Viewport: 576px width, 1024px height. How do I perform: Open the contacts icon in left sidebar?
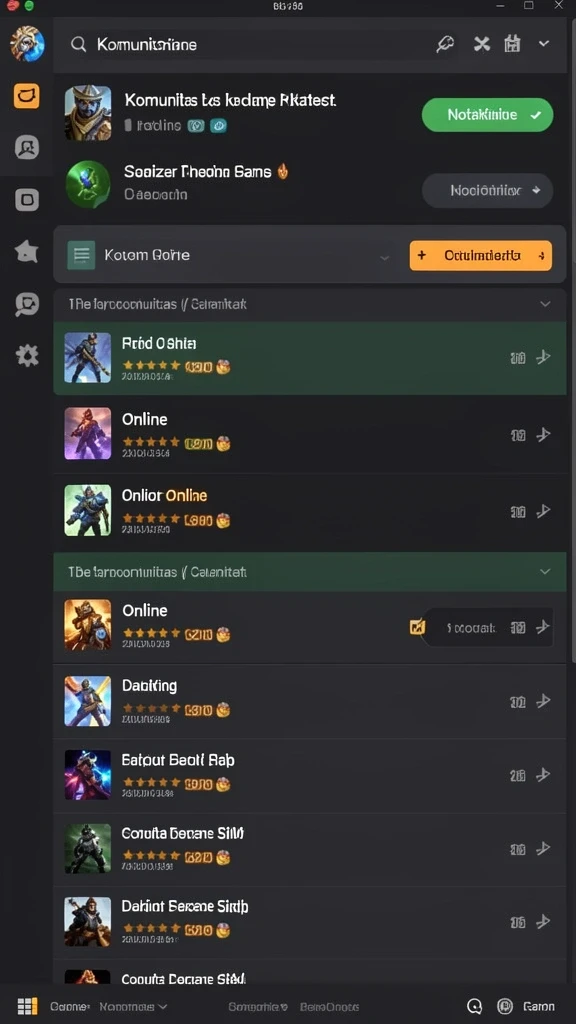tap(27, 148)
